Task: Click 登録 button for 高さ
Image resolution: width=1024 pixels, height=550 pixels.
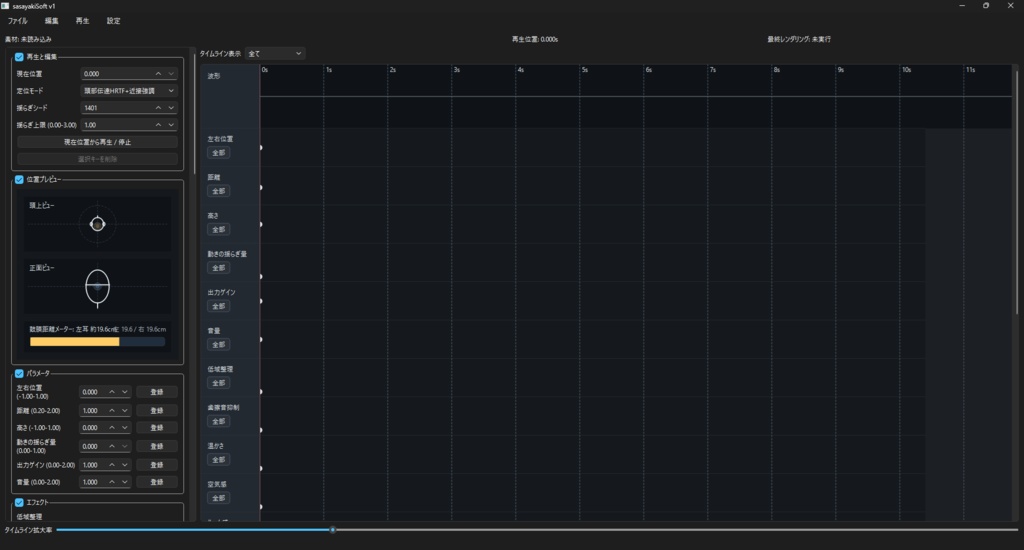Action: 157,428
